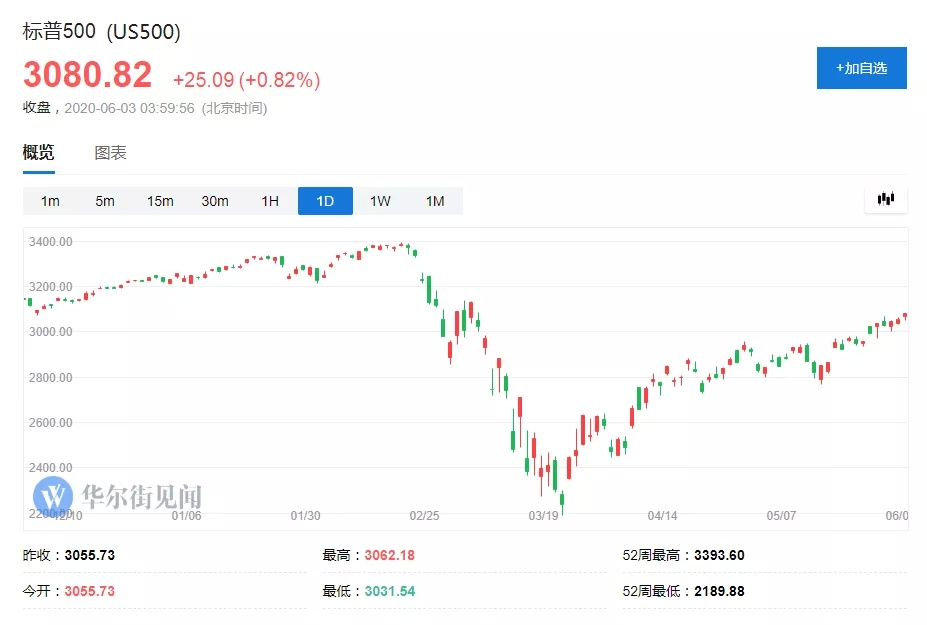Screen dimensions: 927x625
Task: Select the 1H timeframe
Action: point(270,201)
